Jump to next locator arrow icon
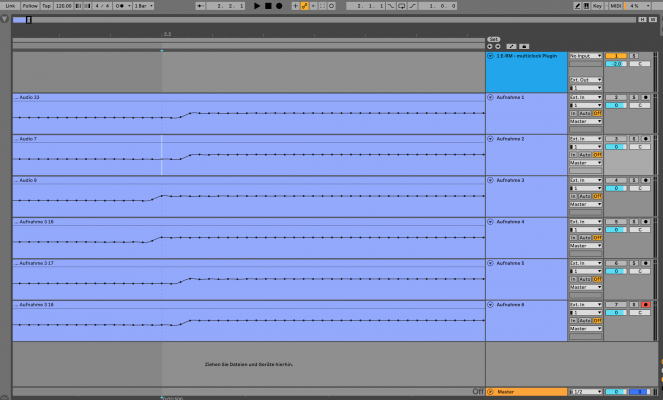 tap(498, 47)
